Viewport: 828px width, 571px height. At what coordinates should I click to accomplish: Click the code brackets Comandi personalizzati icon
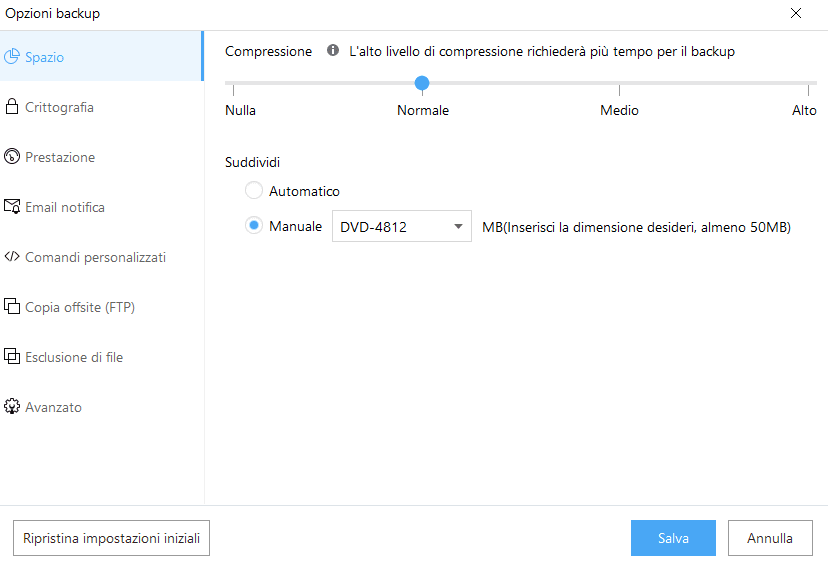click(12, 257)
